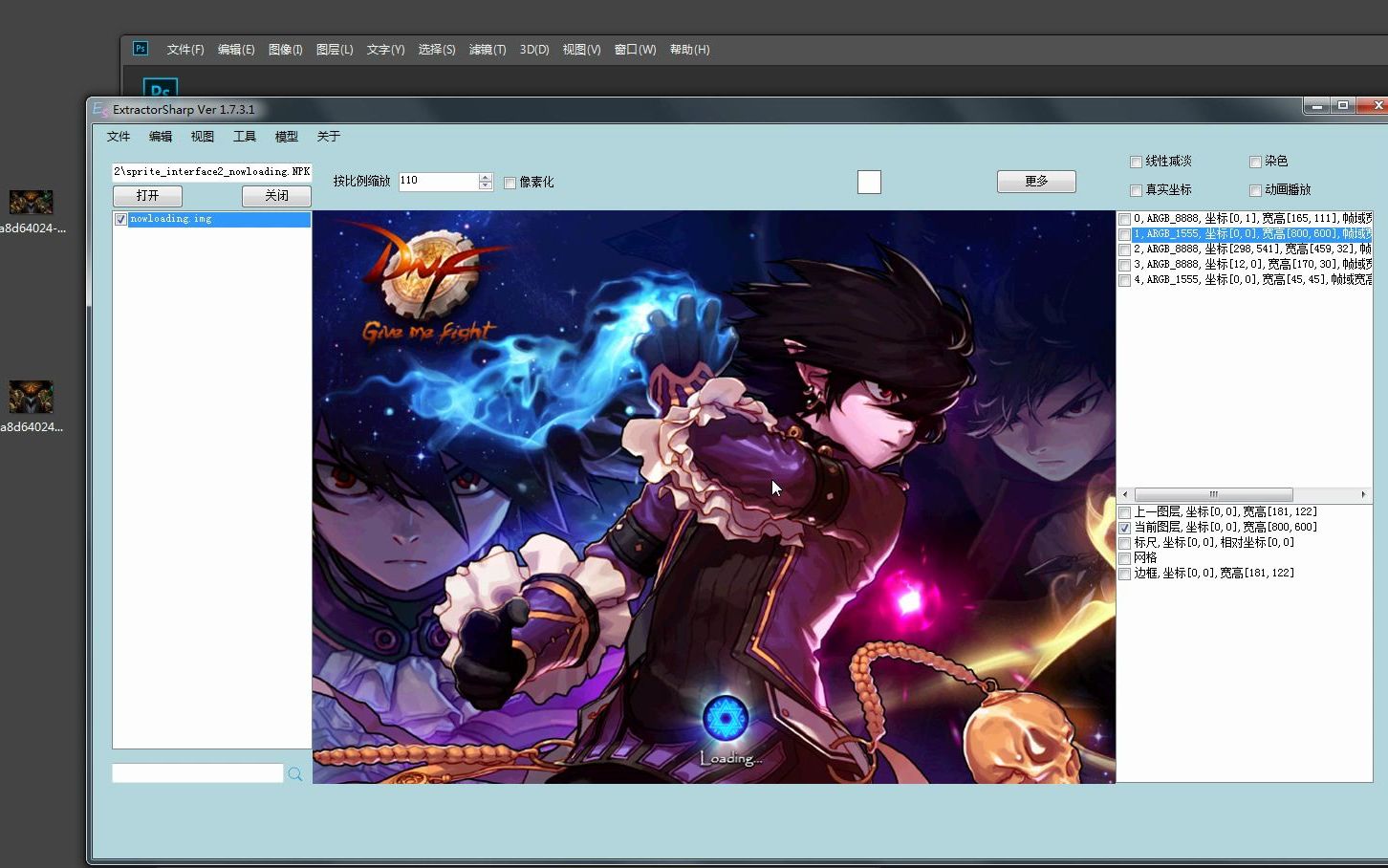Screen dimensions: 1388x868
Task: Click the 关闭 button
Action: pyautogui.click(x=276, y=195)
